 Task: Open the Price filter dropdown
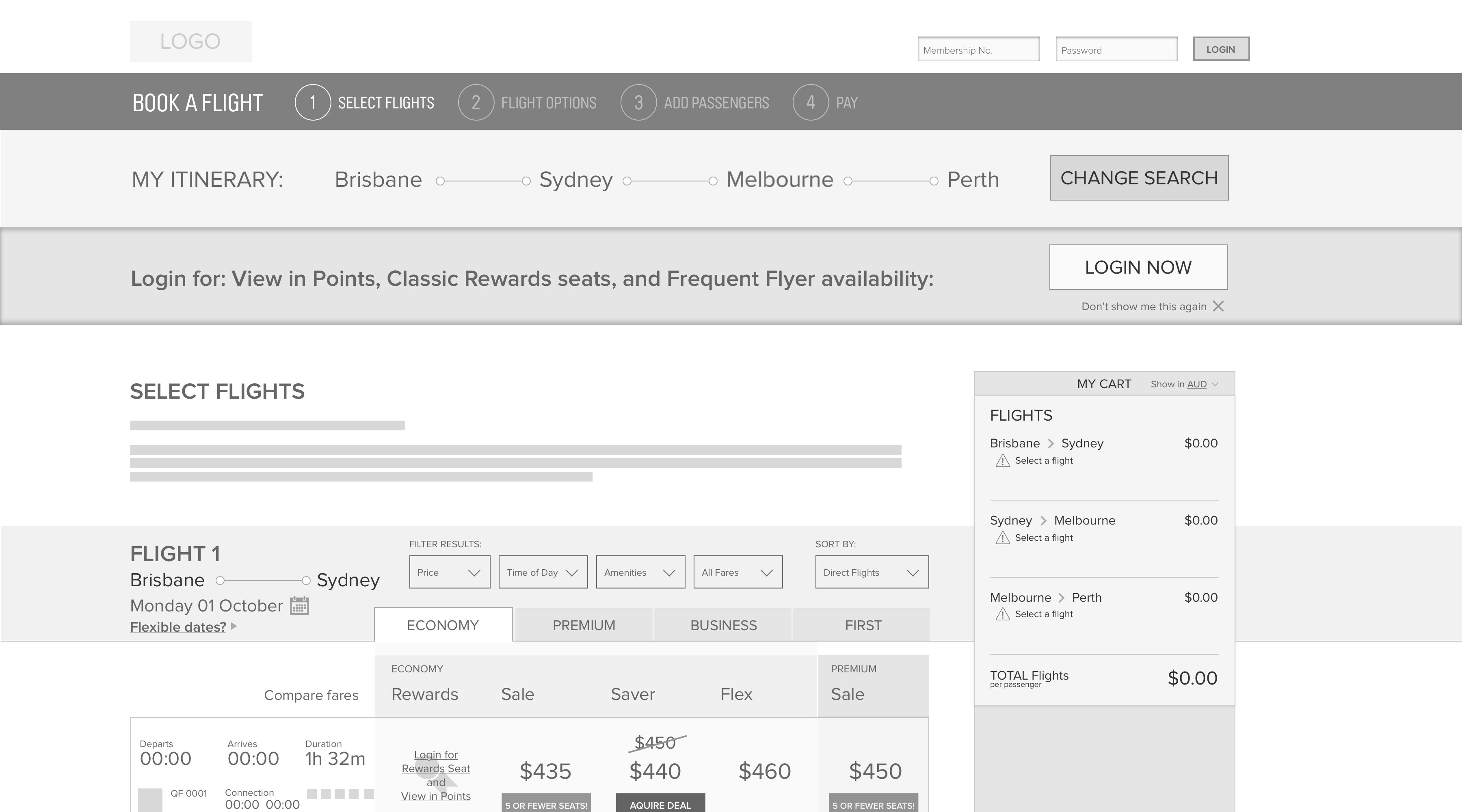(450, 572)
